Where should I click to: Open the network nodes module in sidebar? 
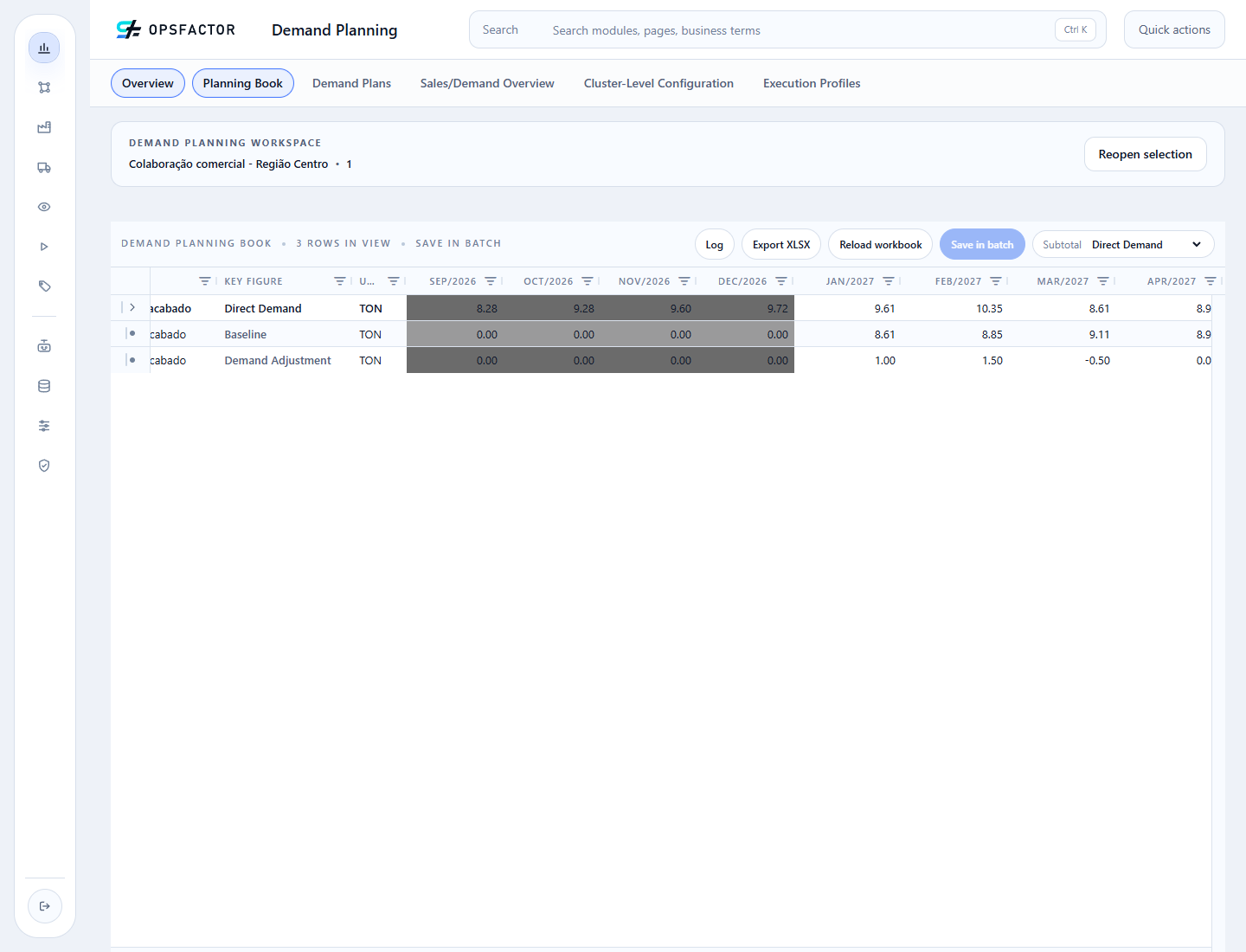click(44, 87)
